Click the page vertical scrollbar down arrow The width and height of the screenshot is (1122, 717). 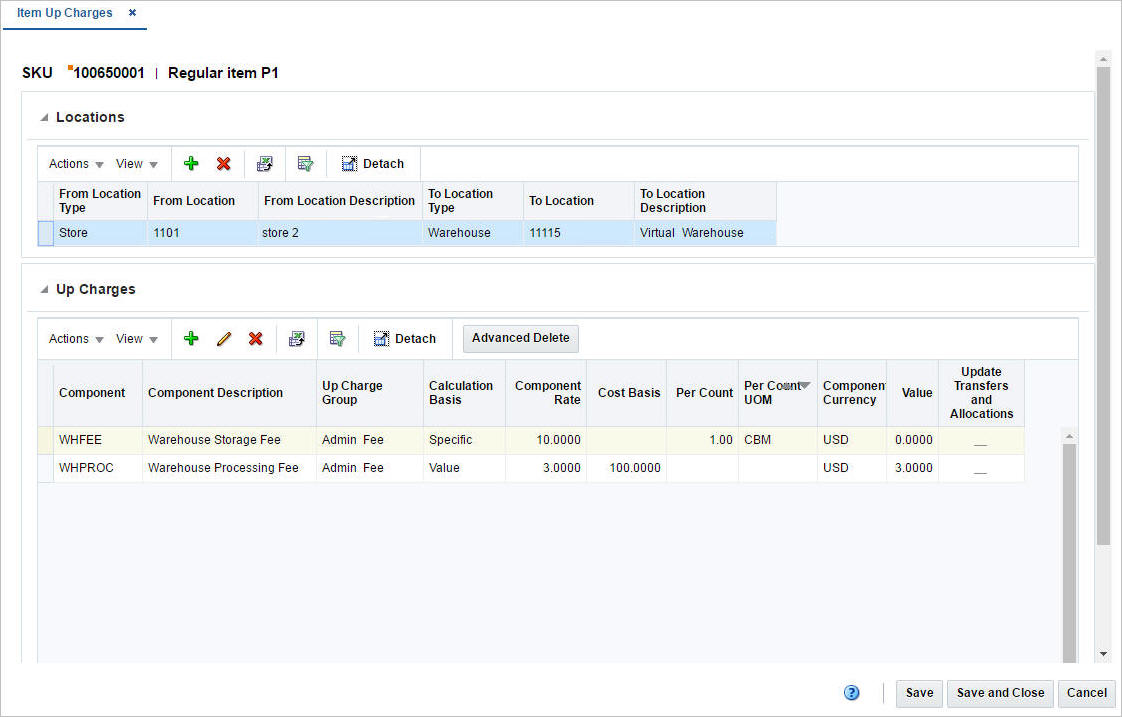(x=1103, y=653)
